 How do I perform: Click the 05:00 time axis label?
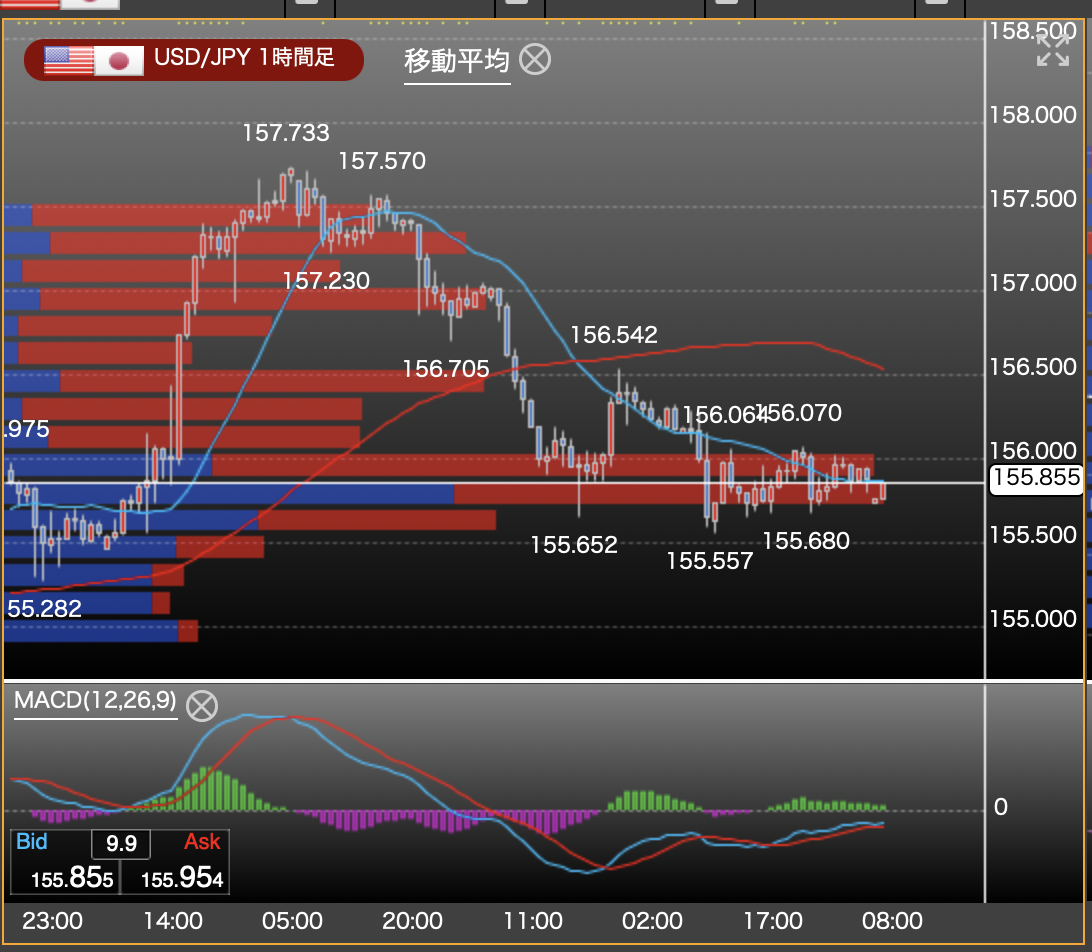[293, 920]
